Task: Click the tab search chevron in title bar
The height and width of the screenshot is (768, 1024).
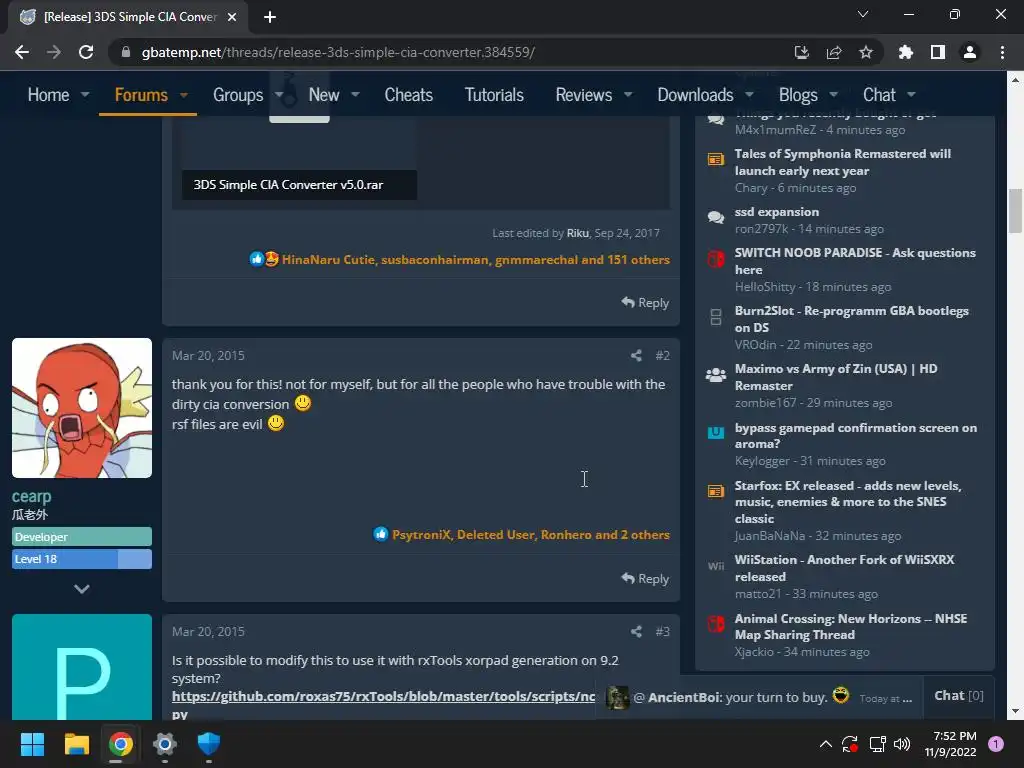Action: coord(863,14)
